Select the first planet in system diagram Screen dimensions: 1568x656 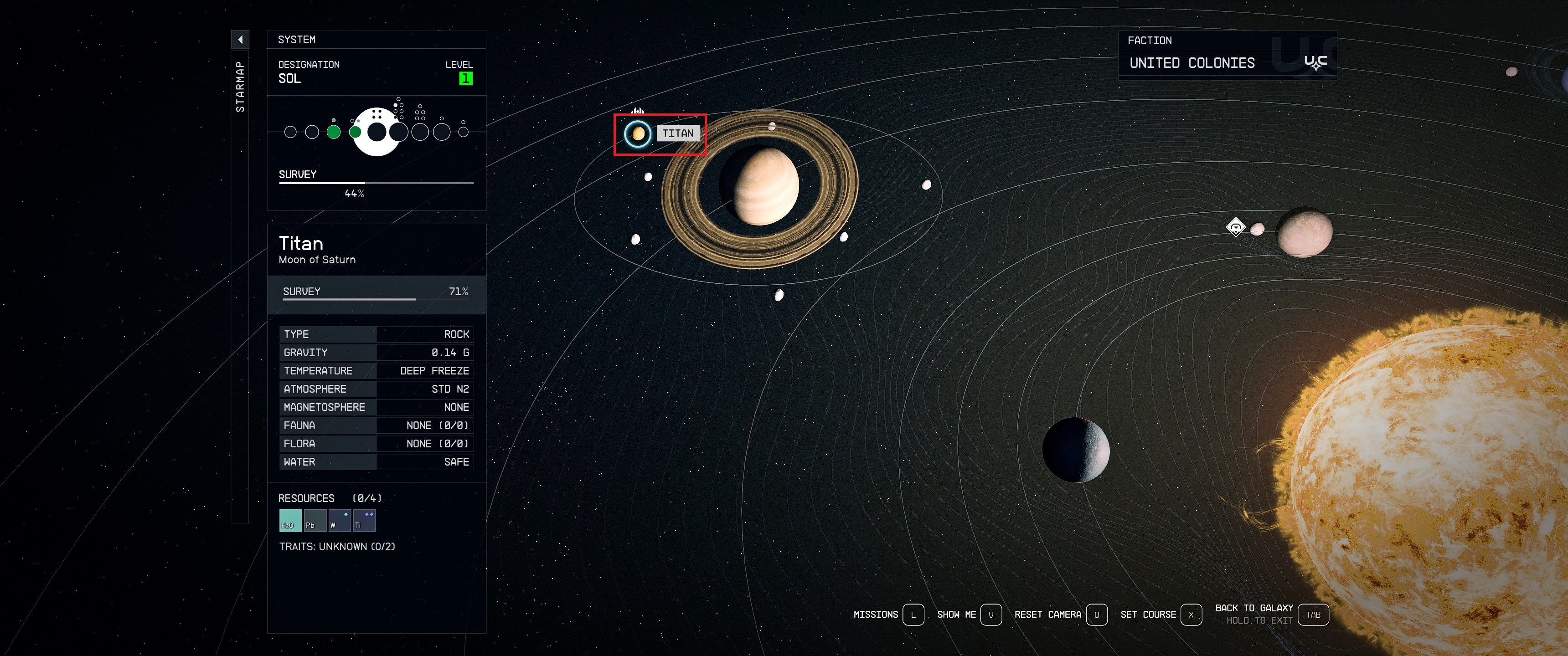pyautogui.click(x=290, y=132)
